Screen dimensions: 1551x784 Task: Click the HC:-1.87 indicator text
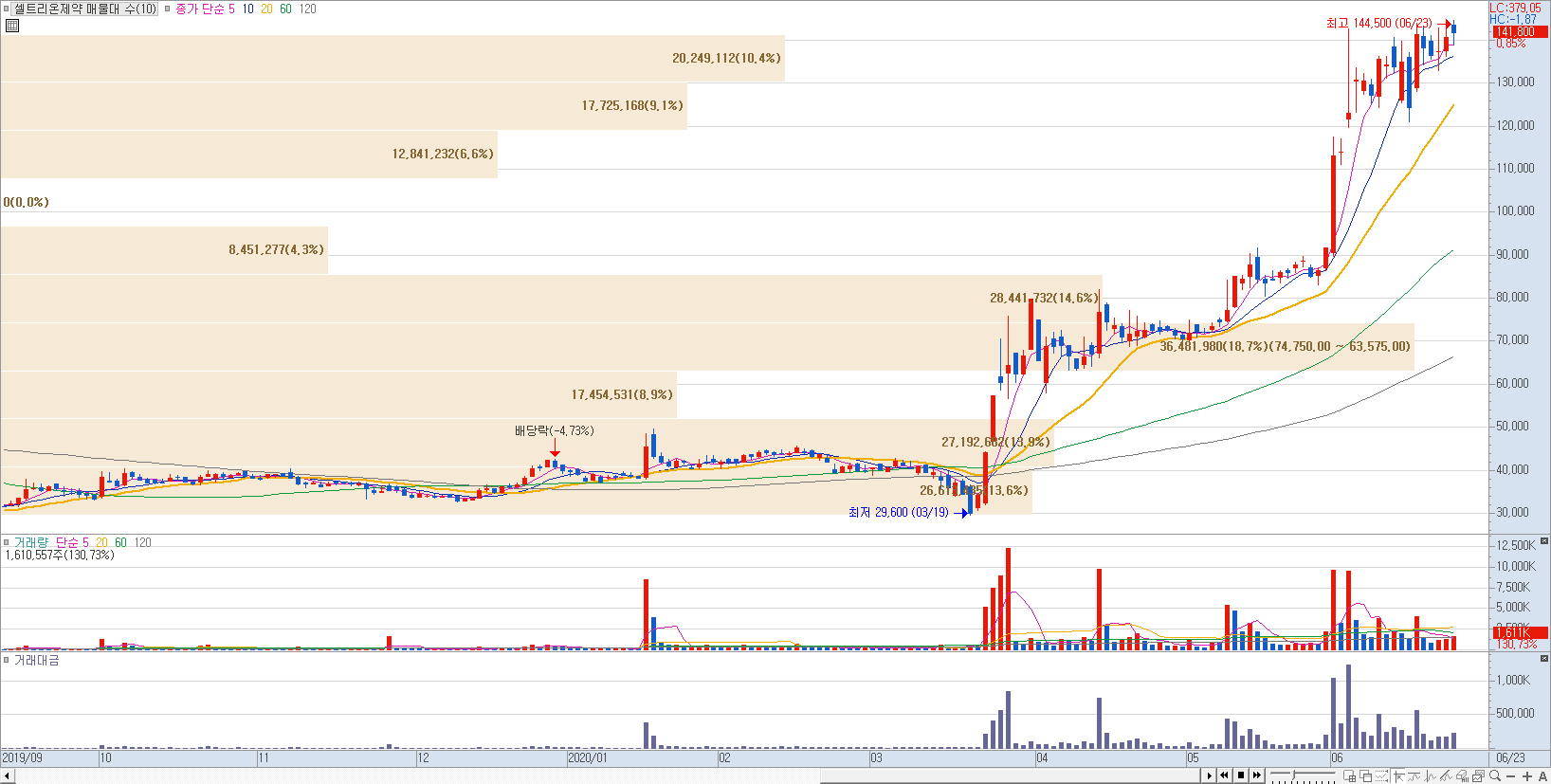pos(1513,19)
